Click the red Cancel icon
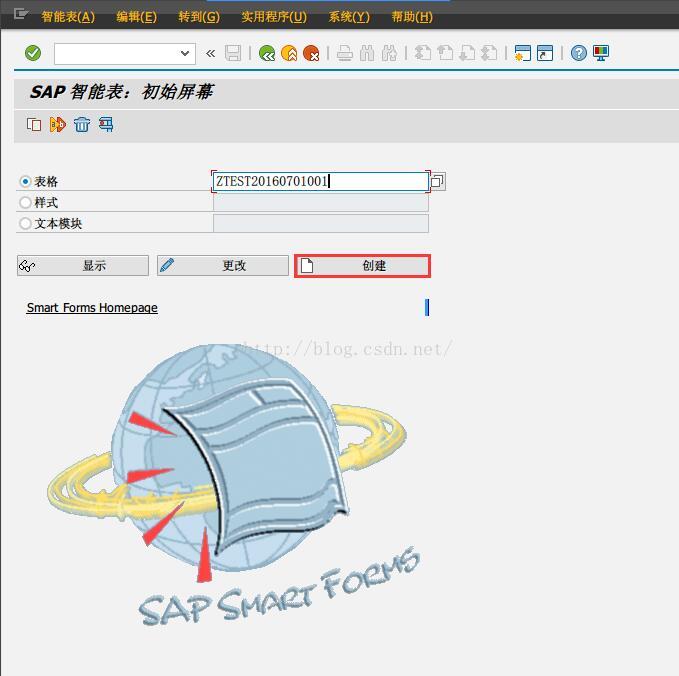 pos(311,53)
